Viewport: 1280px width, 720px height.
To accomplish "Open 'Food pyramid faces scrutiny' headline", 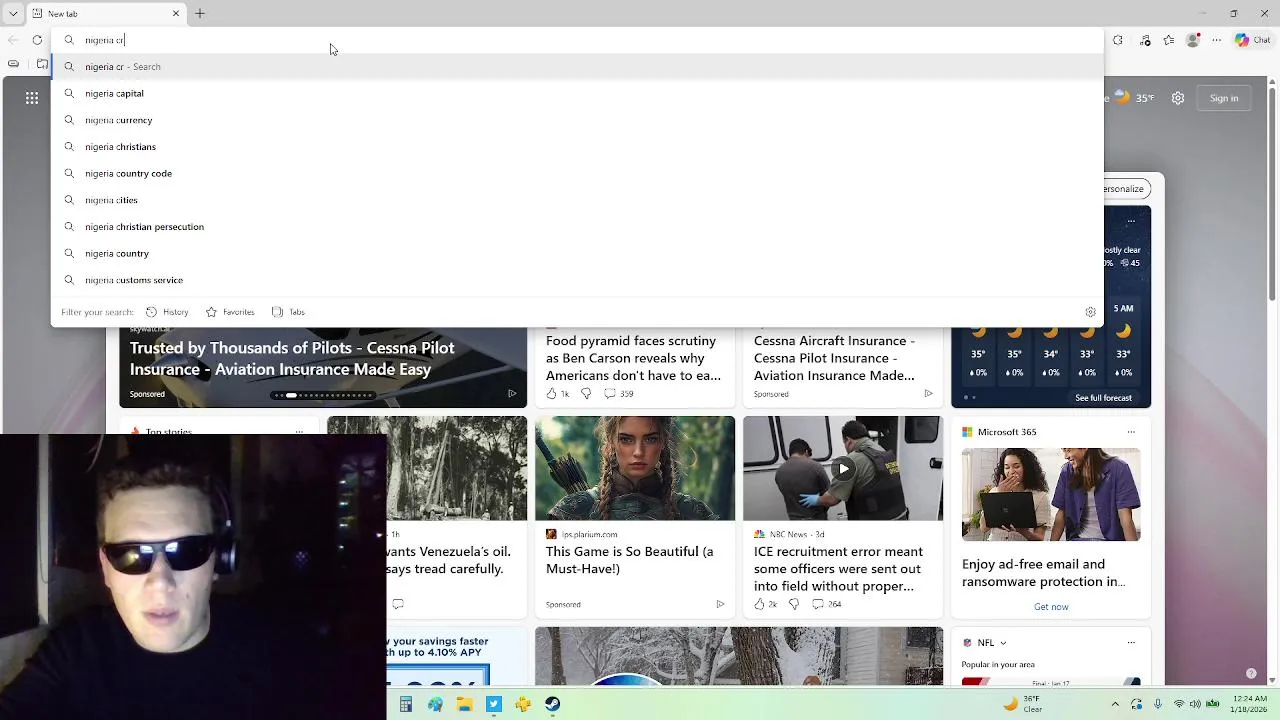I will (633, 358).
